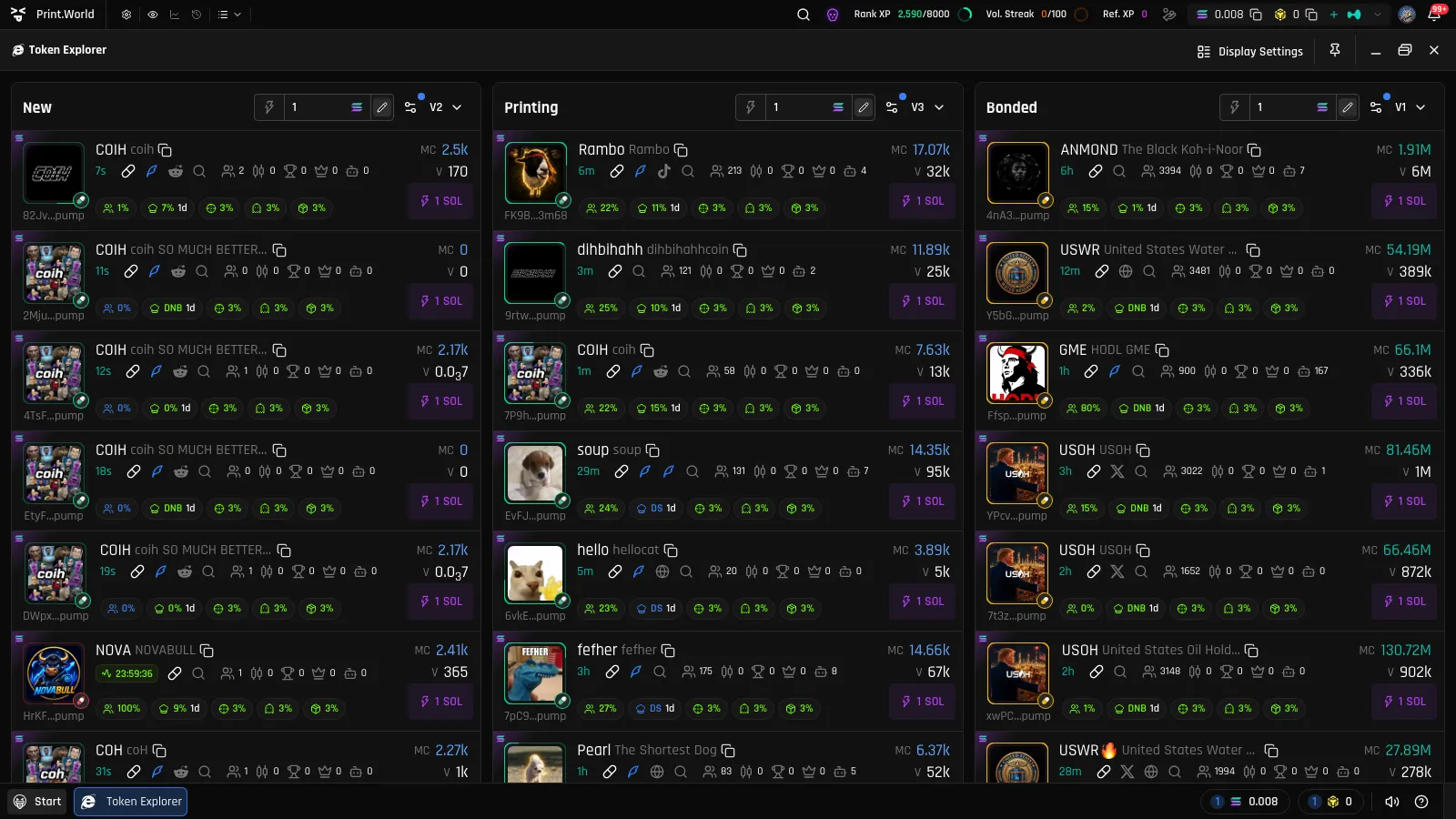Click the 0.008 SOL balance in bottom bar
This screenshot has width=1456, height=819.
point(1246,802)
